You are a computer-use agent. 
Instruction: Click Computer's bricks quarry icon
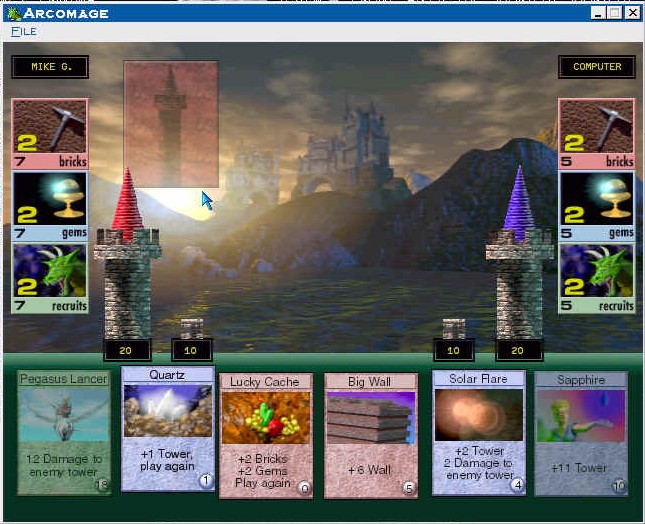coord(596,127)
